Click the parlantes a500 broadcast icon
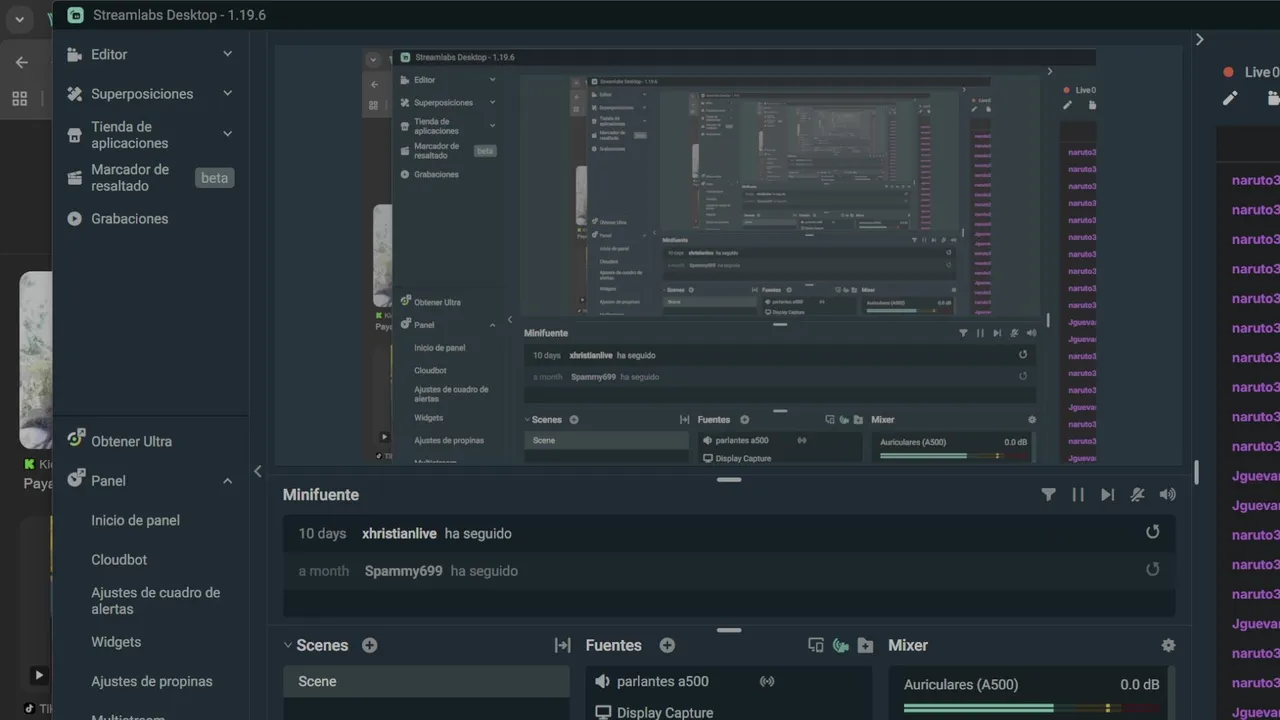The height and width of the screenshot is (720, 1280). coord(767,682)
